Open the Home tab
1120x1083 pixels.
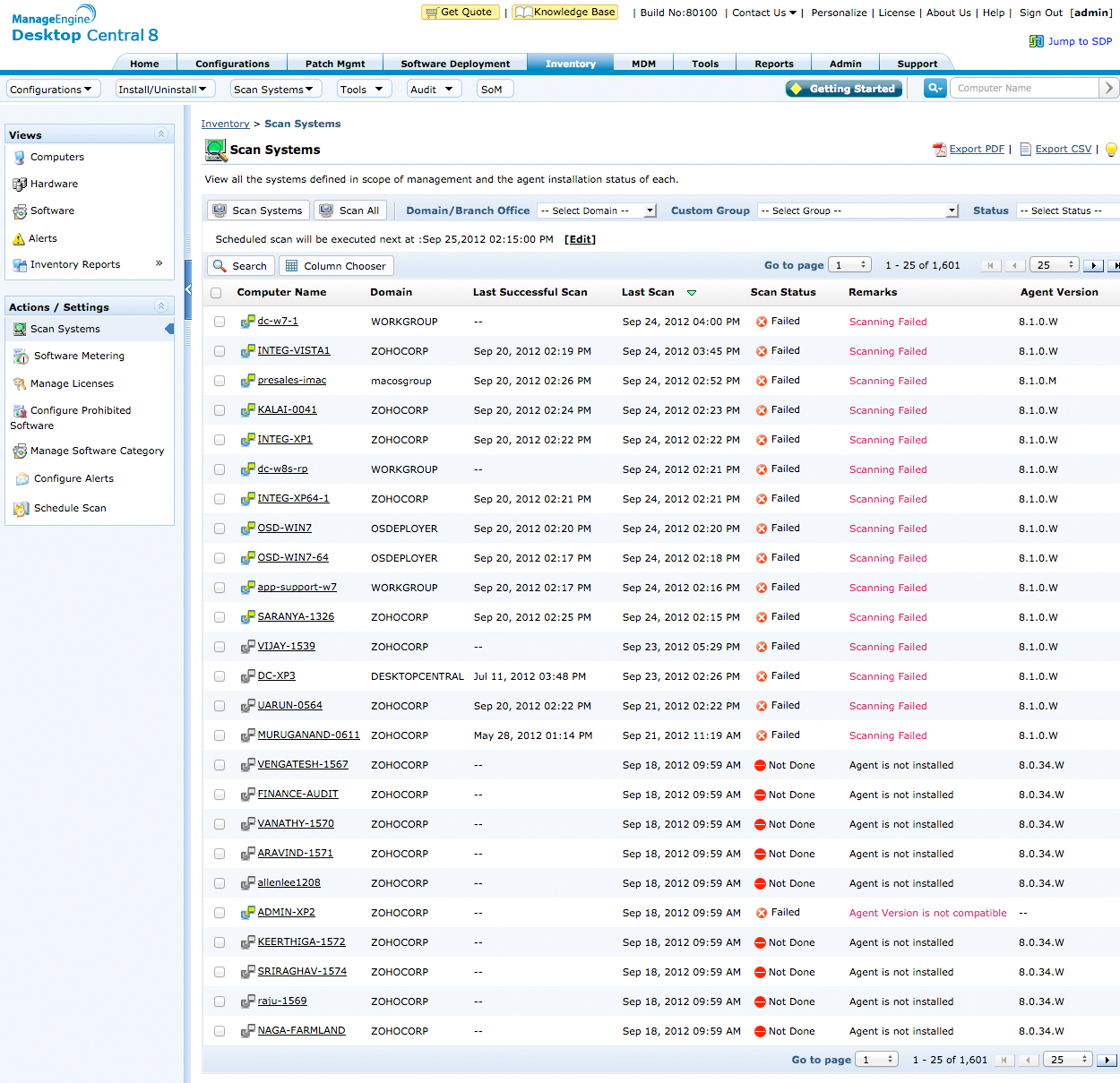[x=144, y=64]
